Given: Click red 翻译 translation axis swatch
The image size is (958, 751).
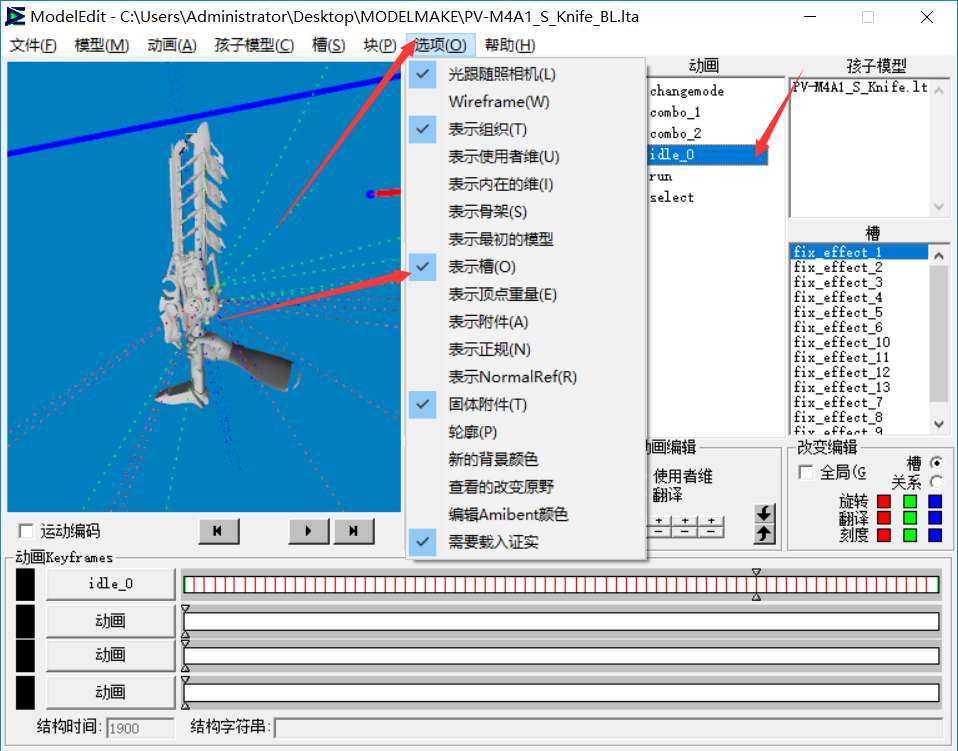Looking at the screenshot, I should [883, 518].
